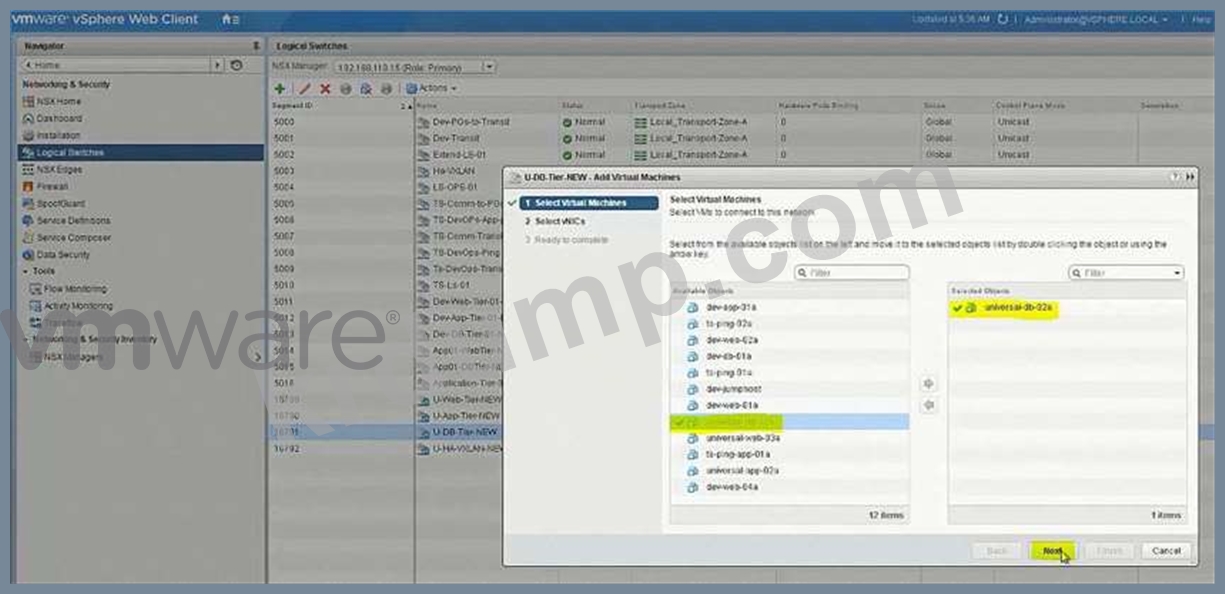Viewport: 1225px width, 594px height.
Task: Click the Available Objects filter field
Action: [x=852, y=272]
